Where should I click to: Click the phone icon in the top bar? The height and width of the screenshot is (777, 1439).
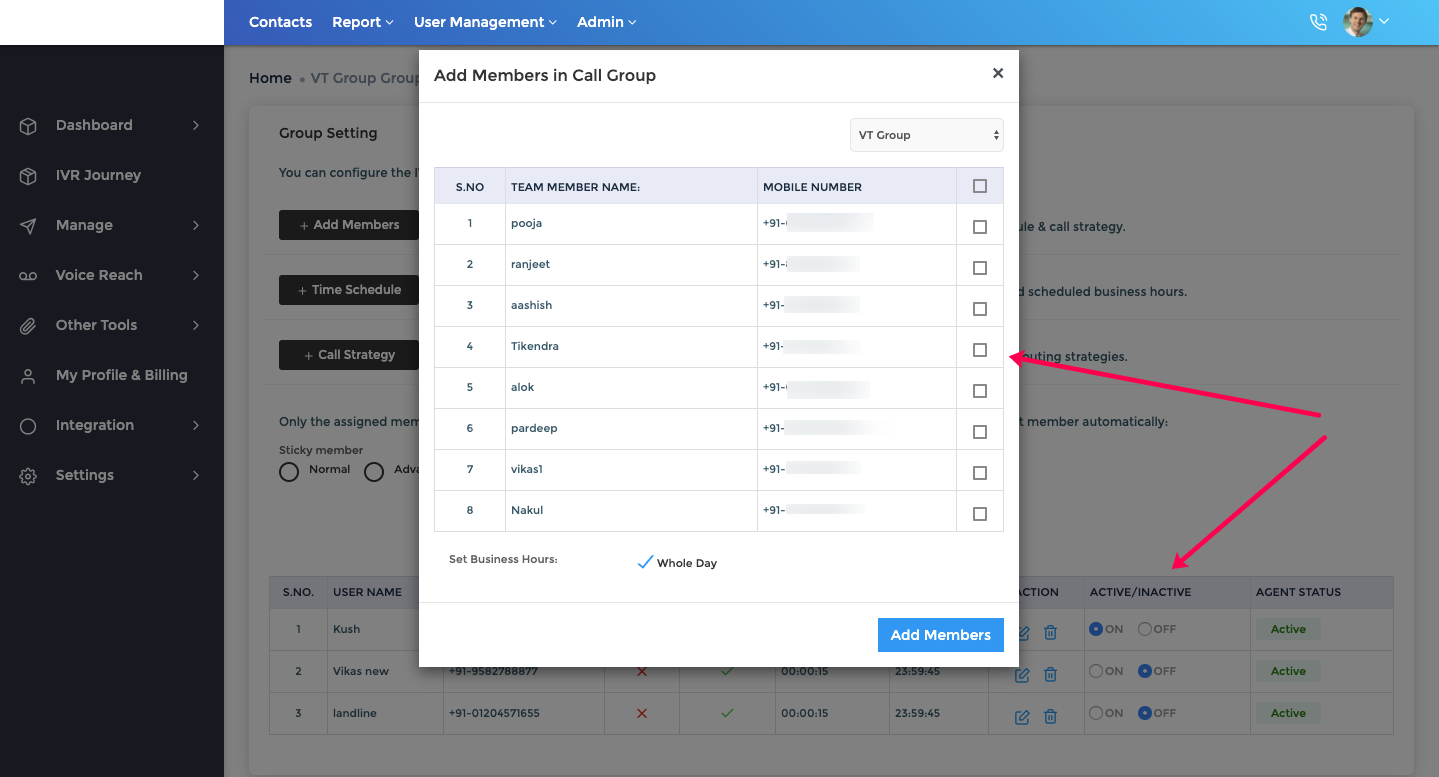1318,21
